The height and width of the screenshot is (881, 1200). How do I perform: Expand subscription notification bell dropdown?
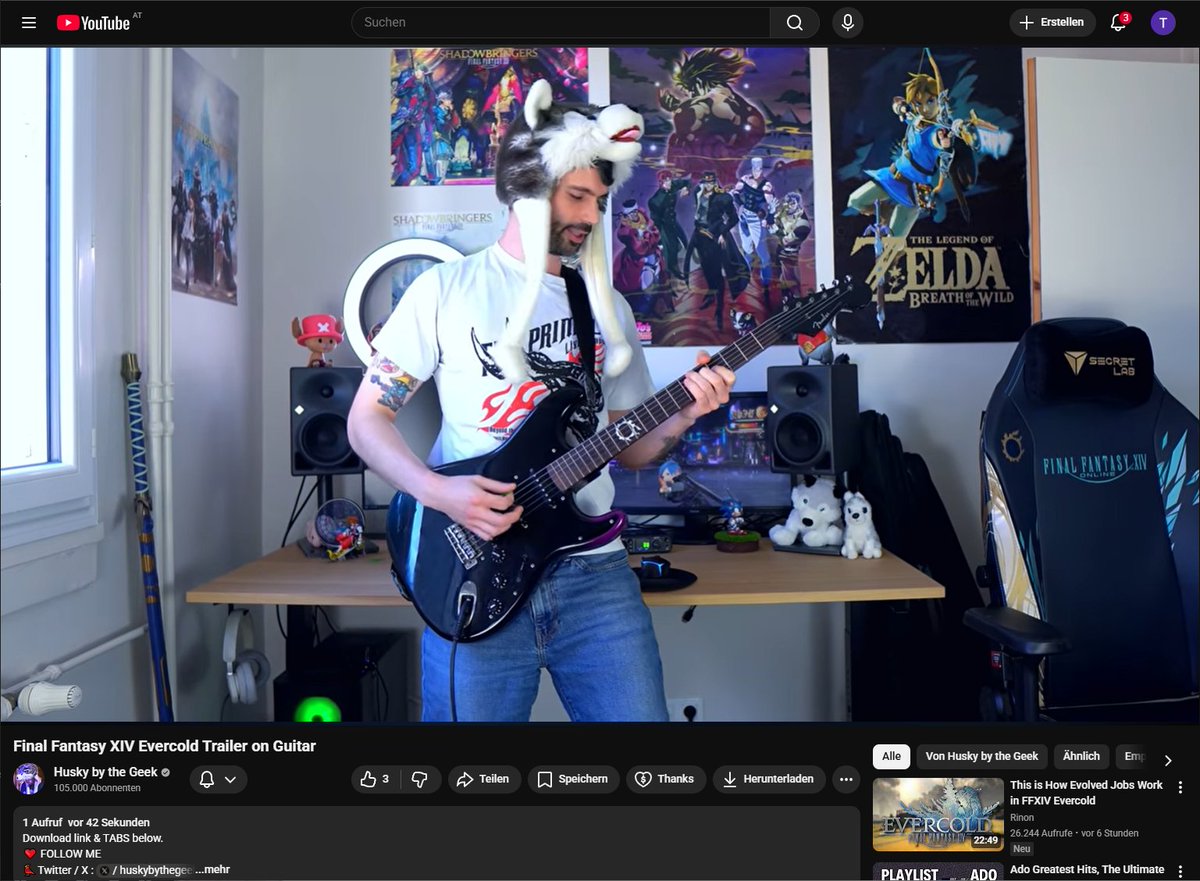pyautogui.click(x=217, y=779)
